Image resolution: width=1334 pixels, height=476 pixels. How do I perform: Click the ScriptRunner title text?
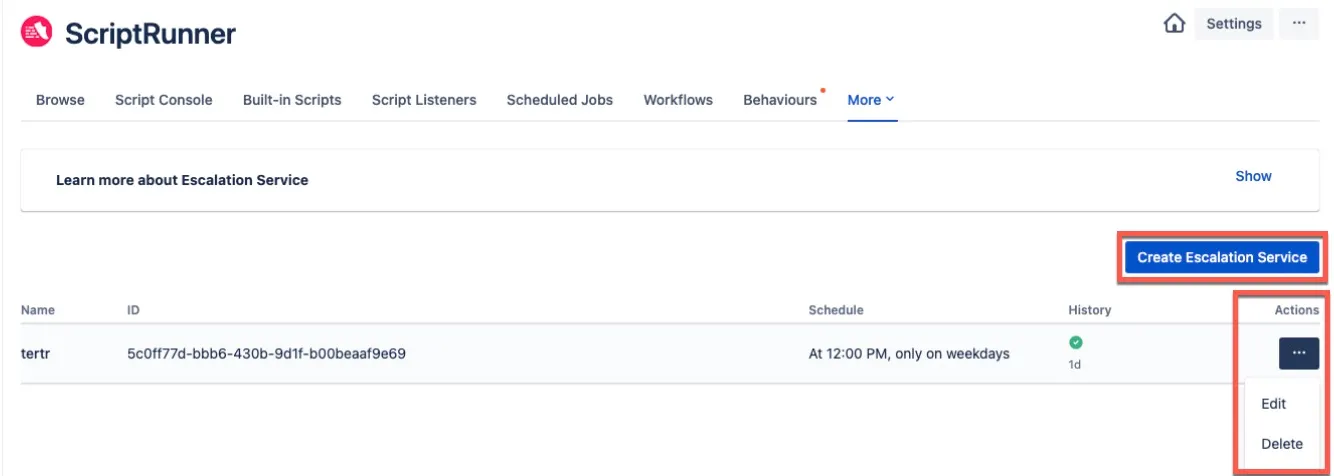(150, 34)
